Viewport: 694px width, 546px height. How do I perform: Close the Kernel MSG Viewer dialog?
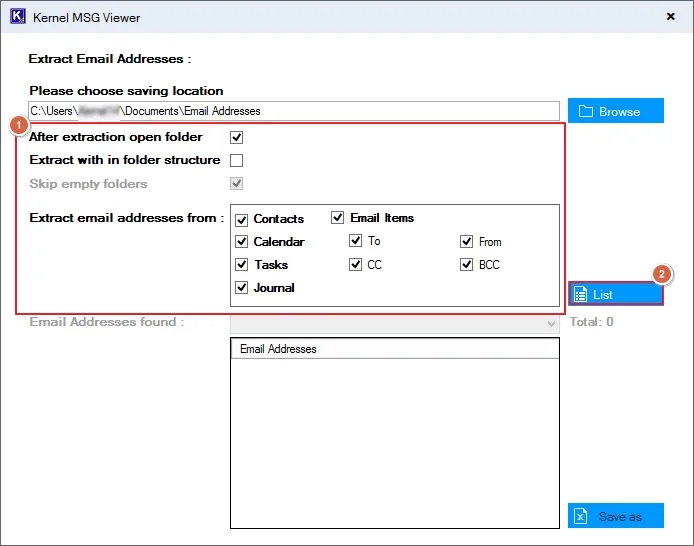669,17
